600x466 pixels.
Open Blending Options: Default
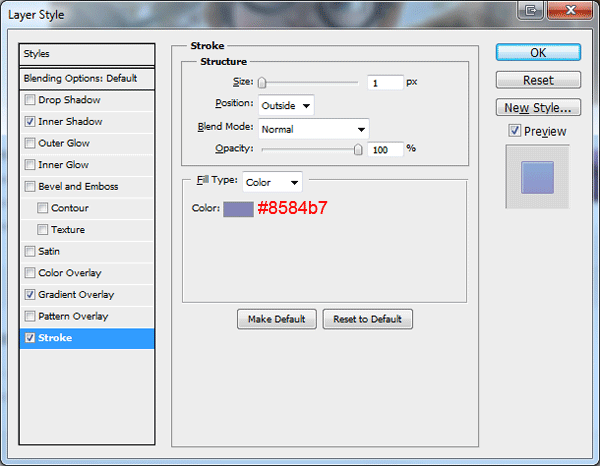coord(87,78)
